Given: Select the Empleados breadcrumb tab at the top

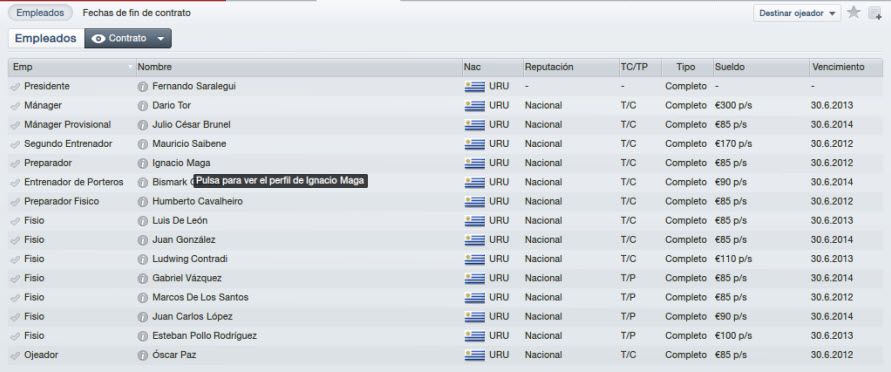Looking at the screenshot, I should point(40,12).
